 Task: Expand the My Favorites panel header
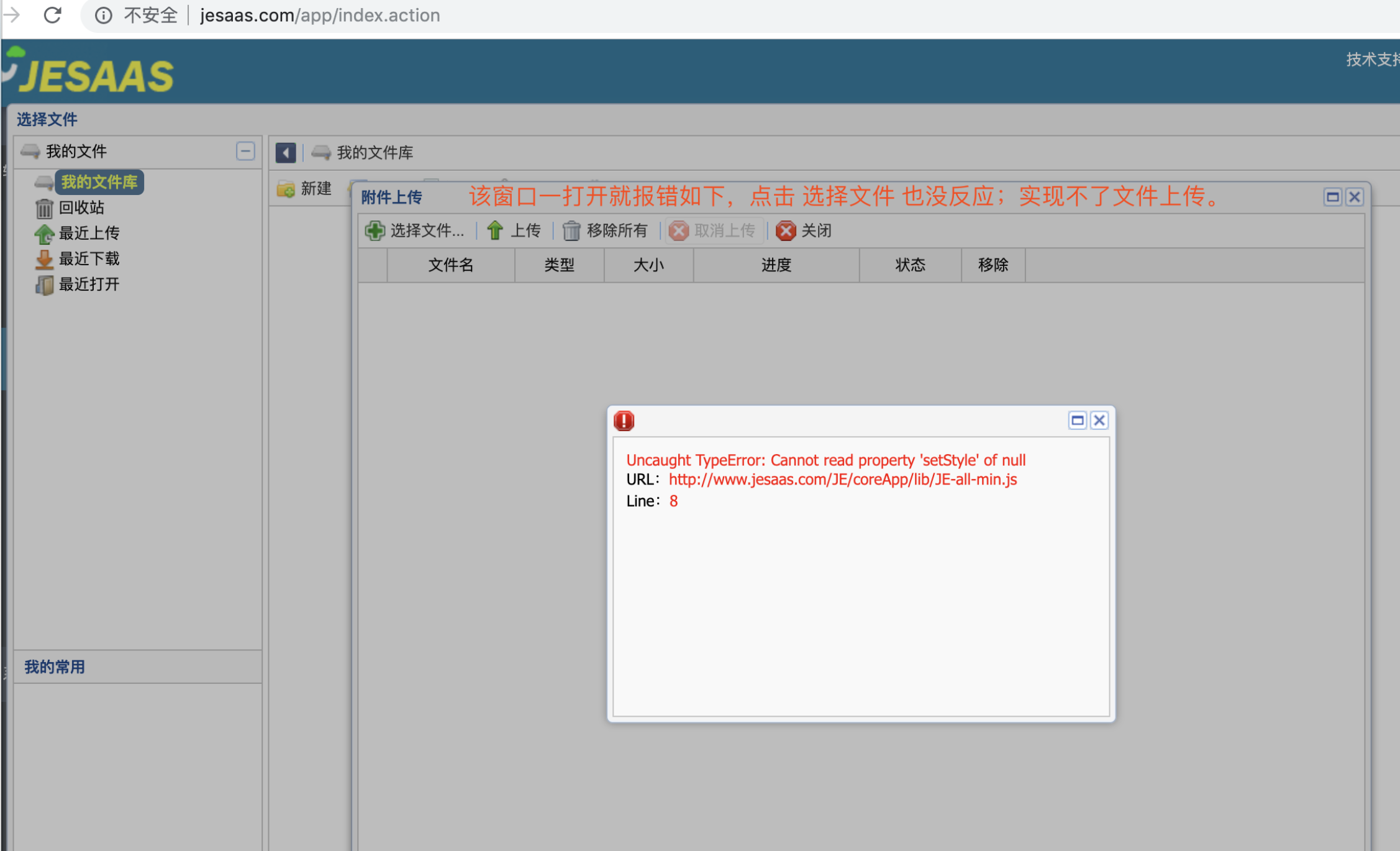click(x=55, y=667)
